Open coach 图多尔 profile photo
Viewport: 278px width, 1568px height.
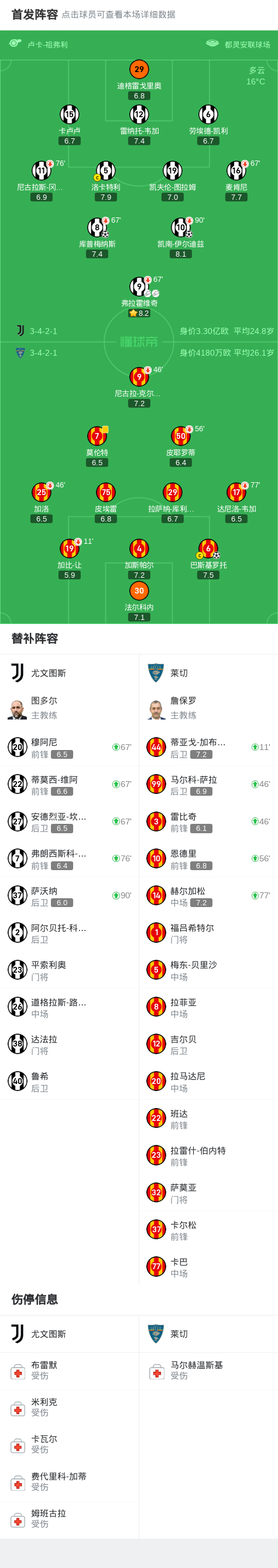point(18,709)
